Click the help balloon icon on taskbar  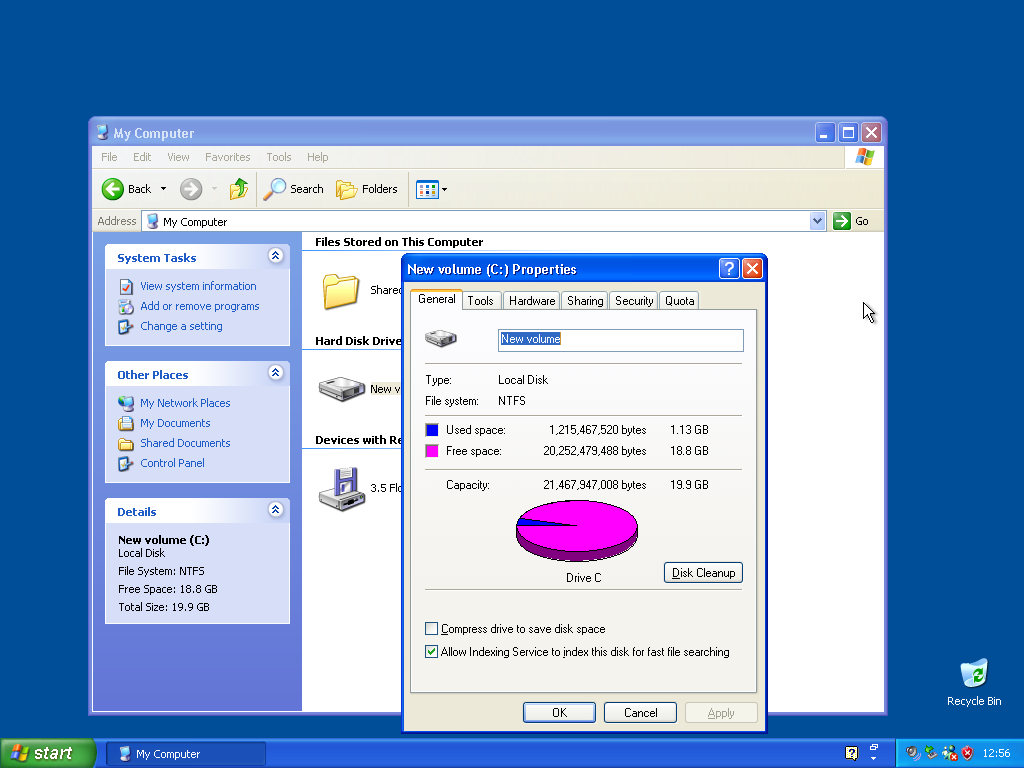[851, 754]
